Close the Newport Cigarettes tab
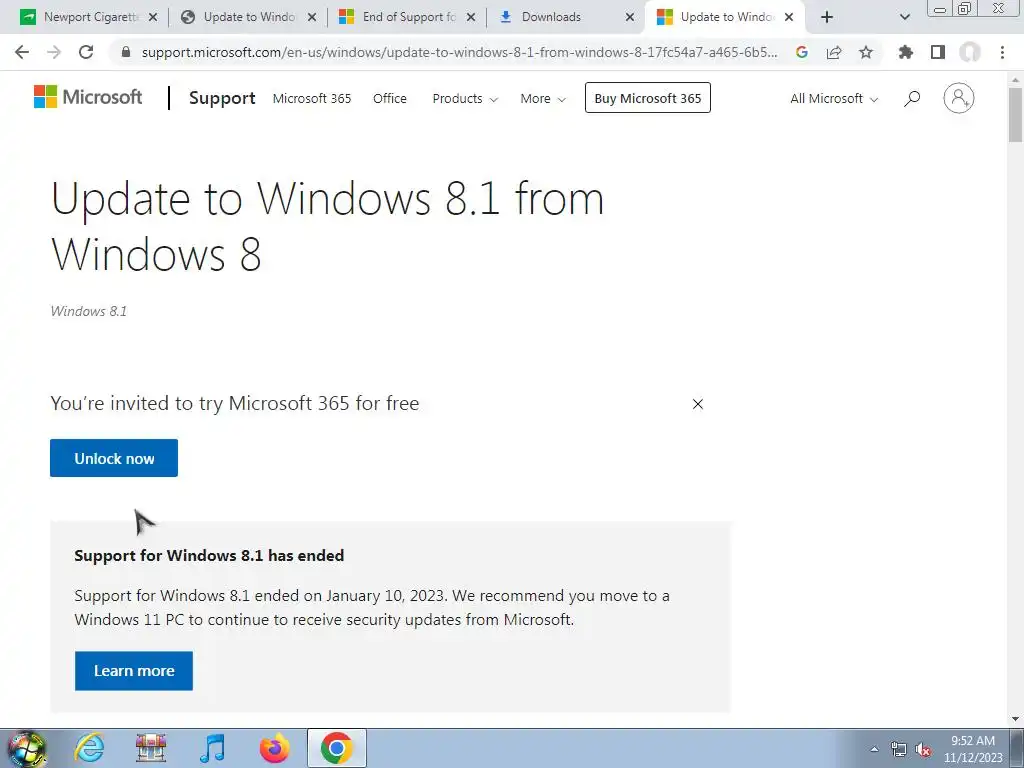1024x768 pixels. pos(153,17)
